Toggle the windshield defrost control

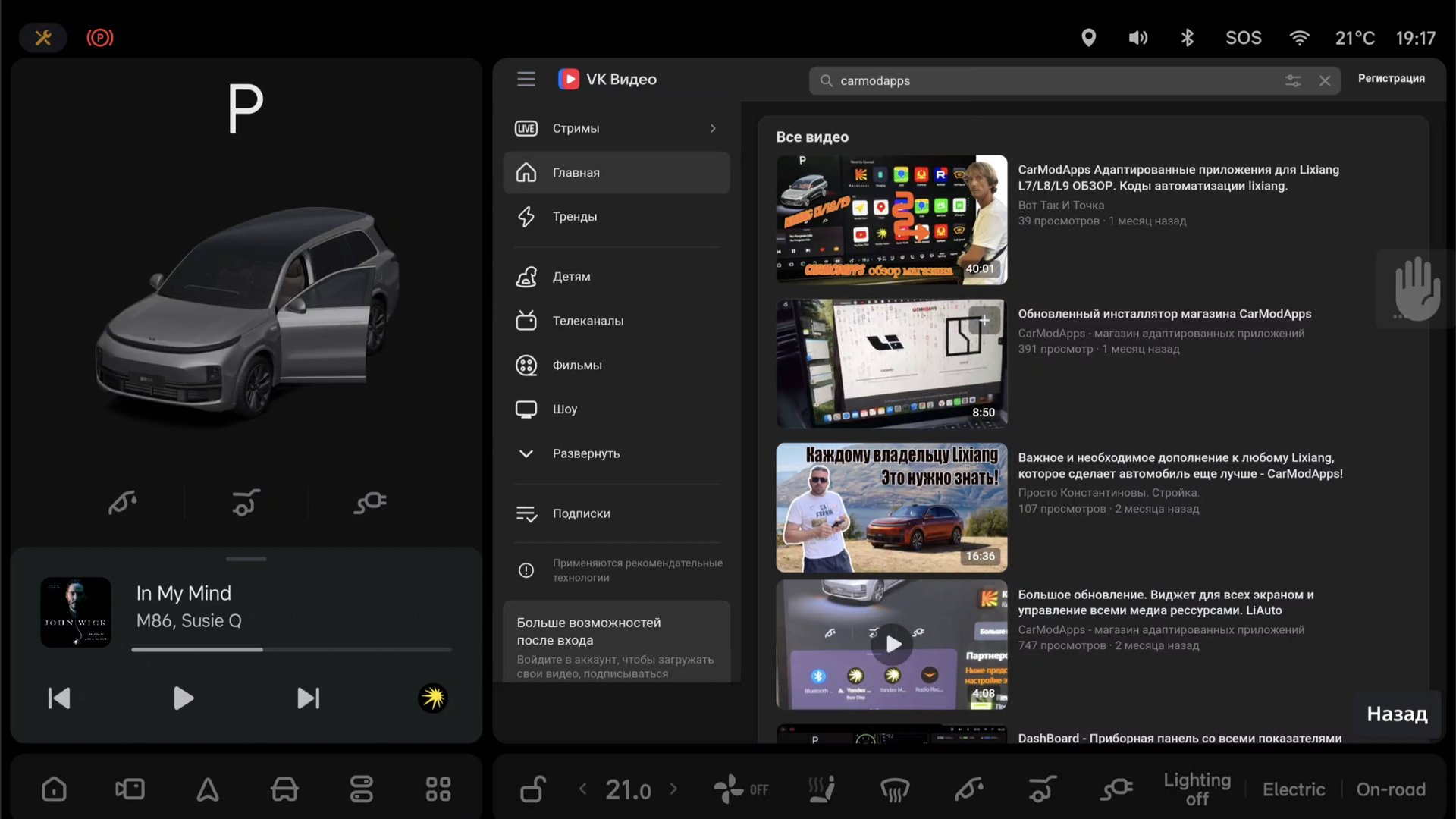pyautogui.click(x=895, y=789)
